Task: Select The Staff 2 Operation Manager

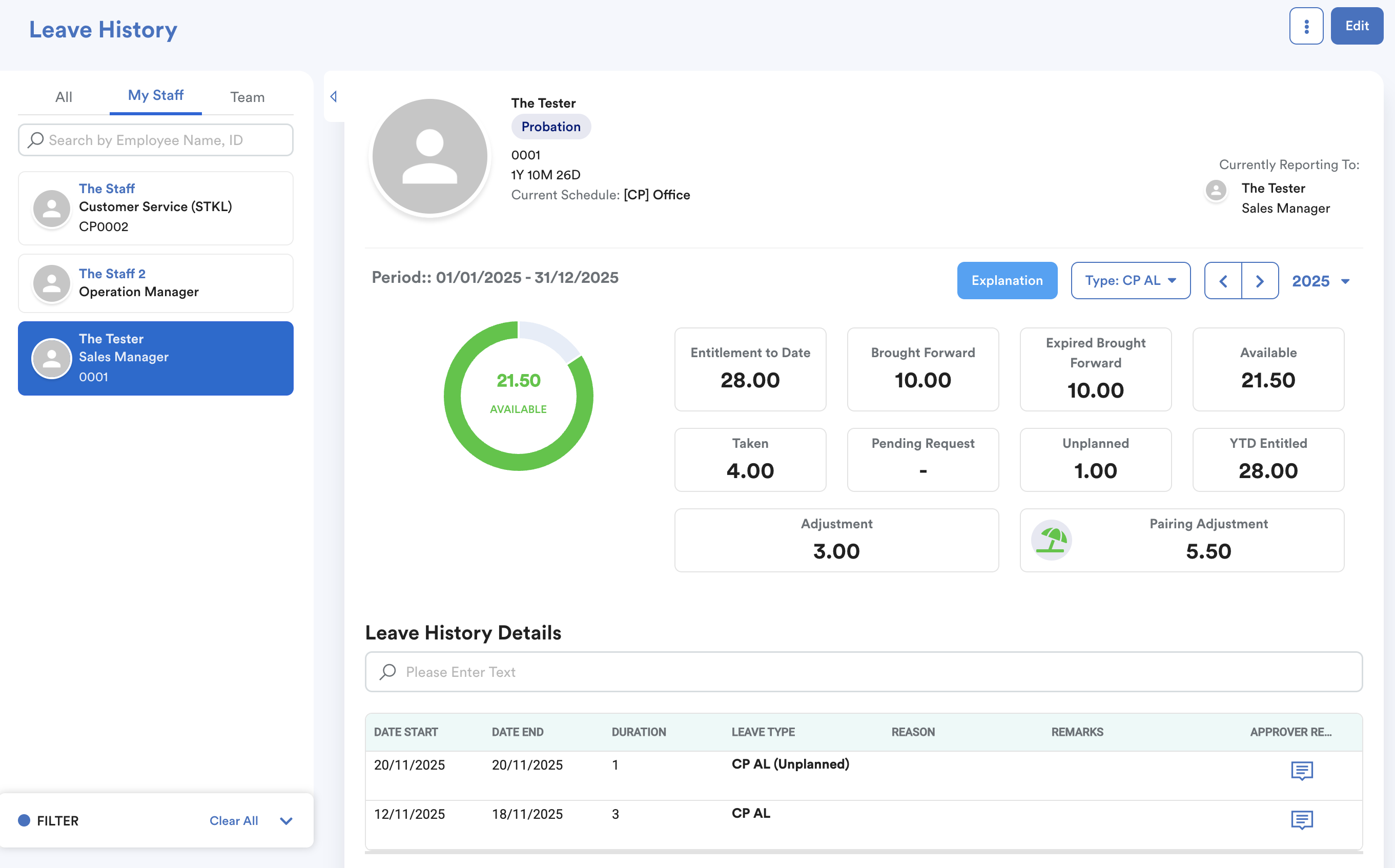Action: 156,283
